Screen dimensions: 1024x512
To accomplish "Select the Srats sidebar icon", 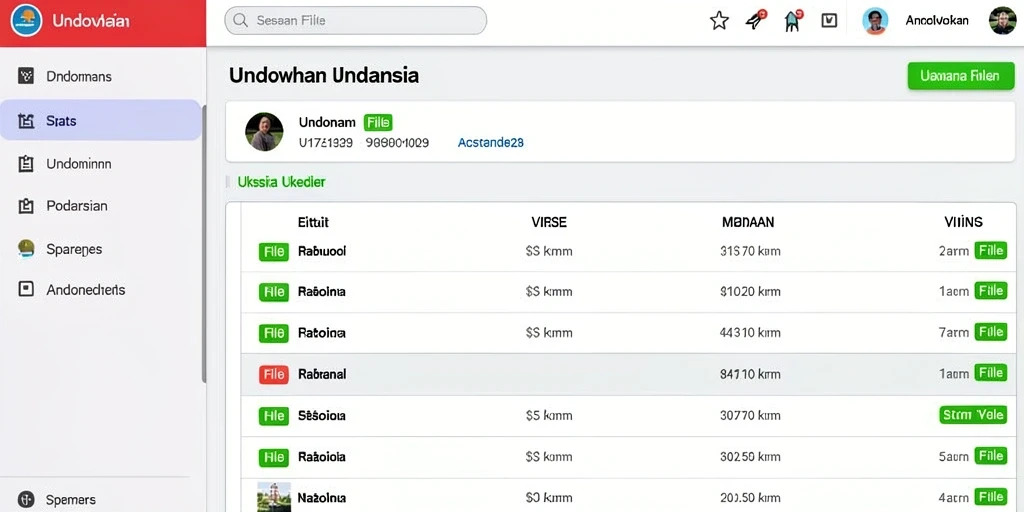I will pyautogui.click(x=26, y=121).
